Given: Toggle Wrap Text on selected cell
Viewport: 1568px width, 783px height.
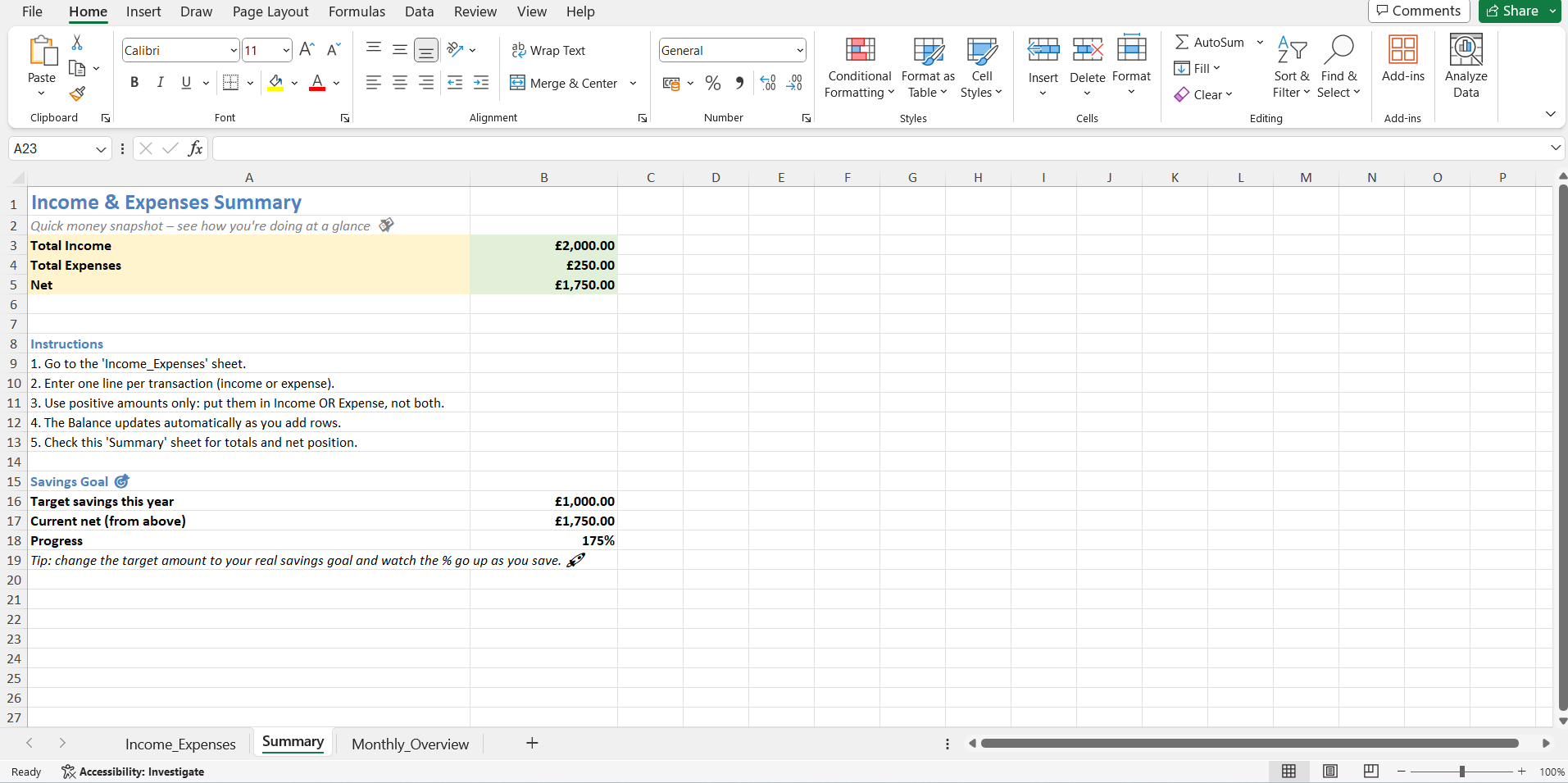Looking at the screenshot, I should coord(548,51).
